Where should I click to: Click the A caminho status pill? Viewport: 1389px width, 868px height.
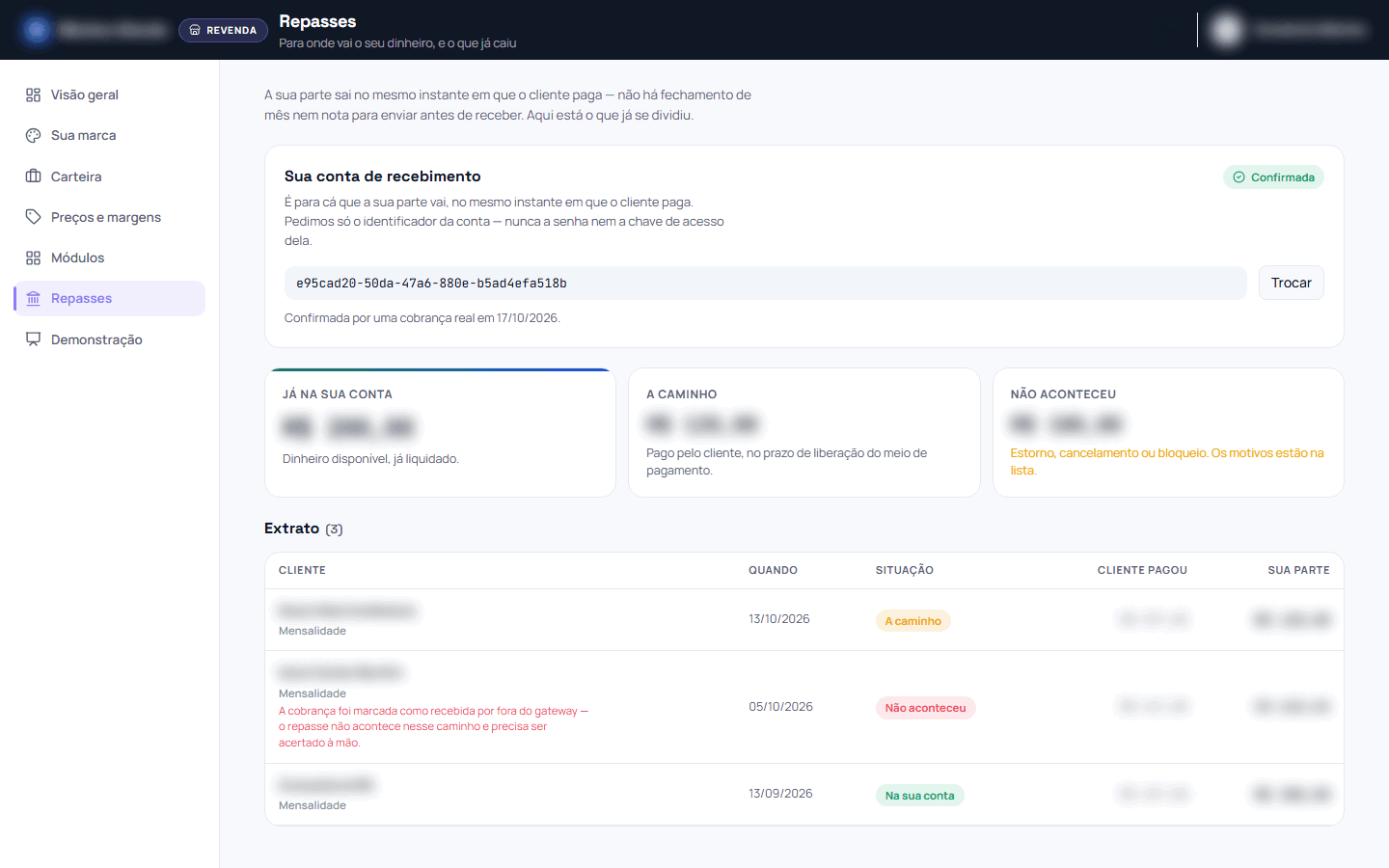coord(912,621)
